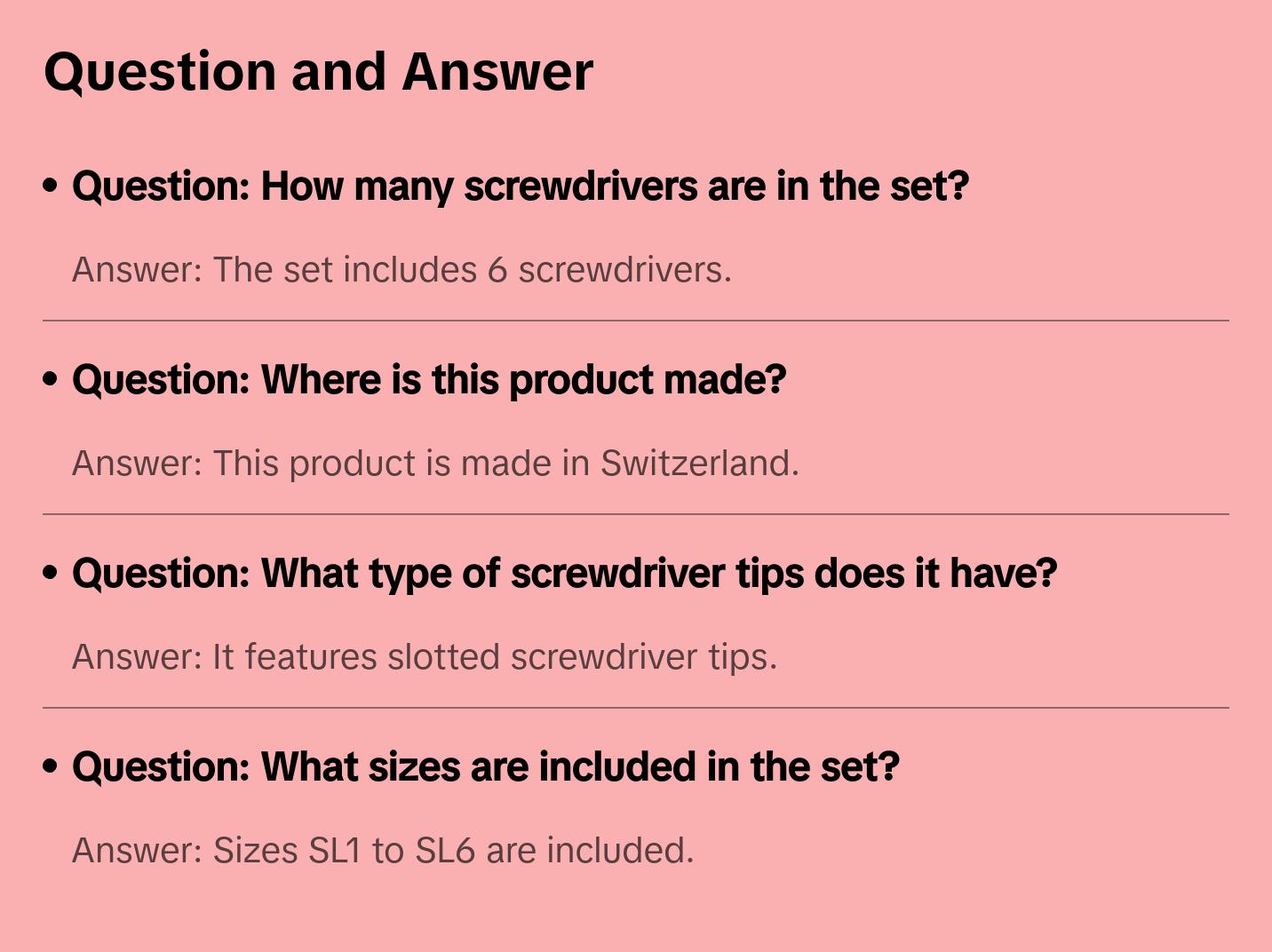Click the "Question and Answer" heading
This screenshot has width=1272, height=952.
coord(318,72)
